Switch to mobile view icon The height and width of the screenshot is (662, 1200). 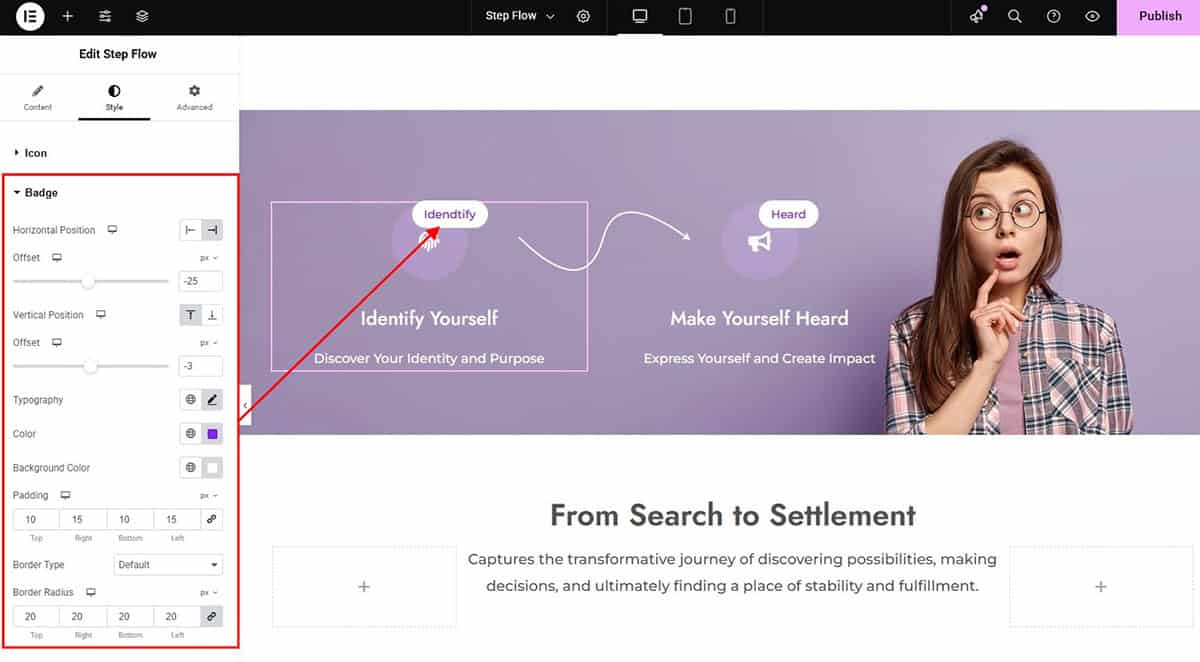[730, 16]
